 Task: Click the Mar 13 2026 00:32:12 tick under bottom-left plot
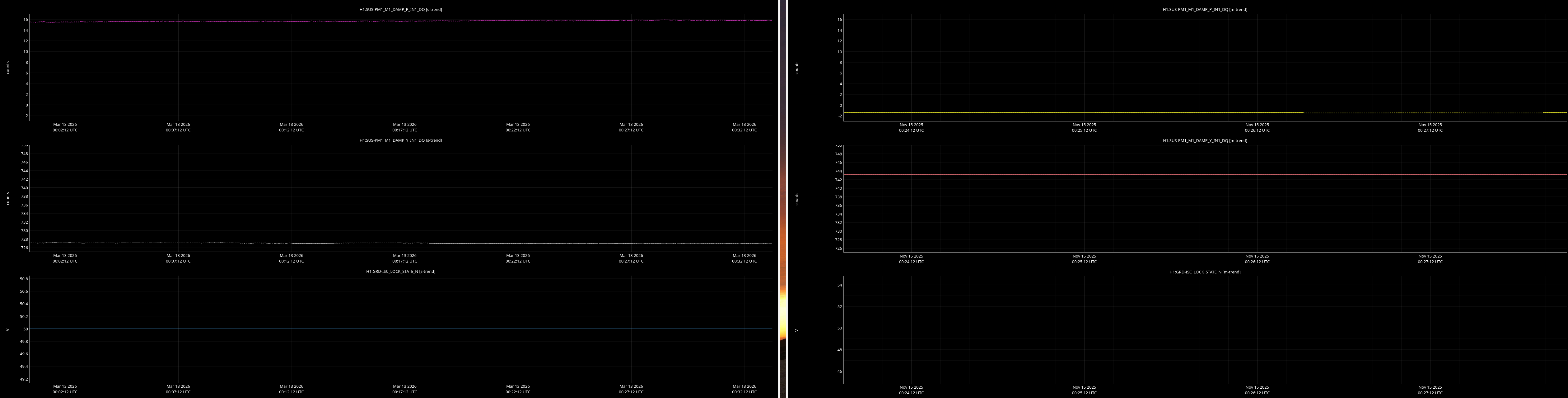coord(744,389)
